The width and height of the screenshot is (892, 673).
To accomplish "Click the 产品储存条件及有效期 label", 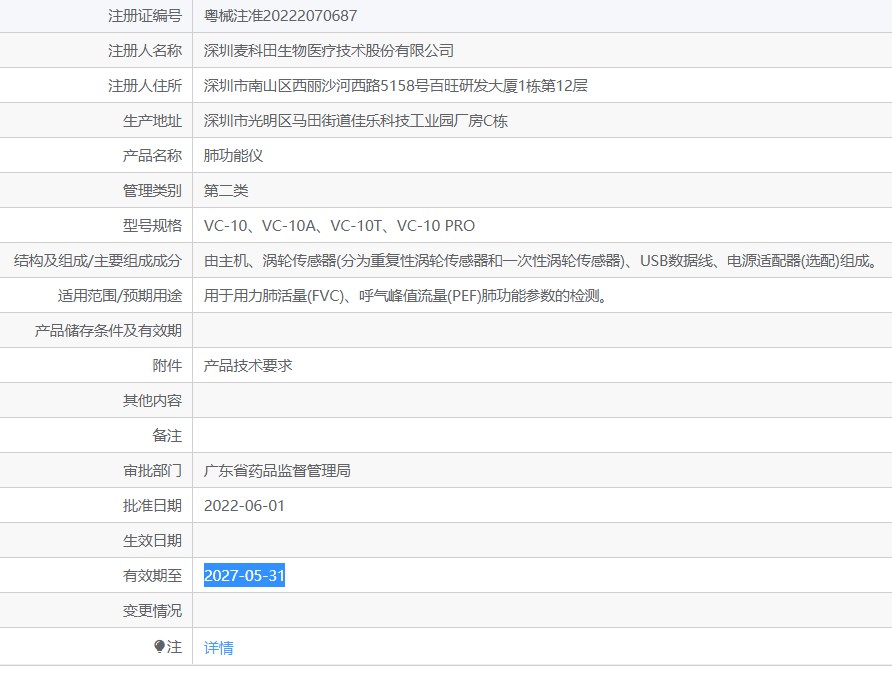I will 108,331.
